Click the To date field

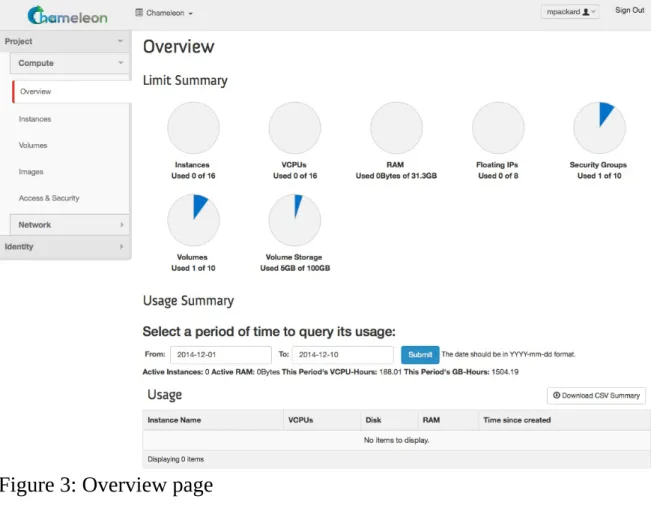click(x=343, y=355)
